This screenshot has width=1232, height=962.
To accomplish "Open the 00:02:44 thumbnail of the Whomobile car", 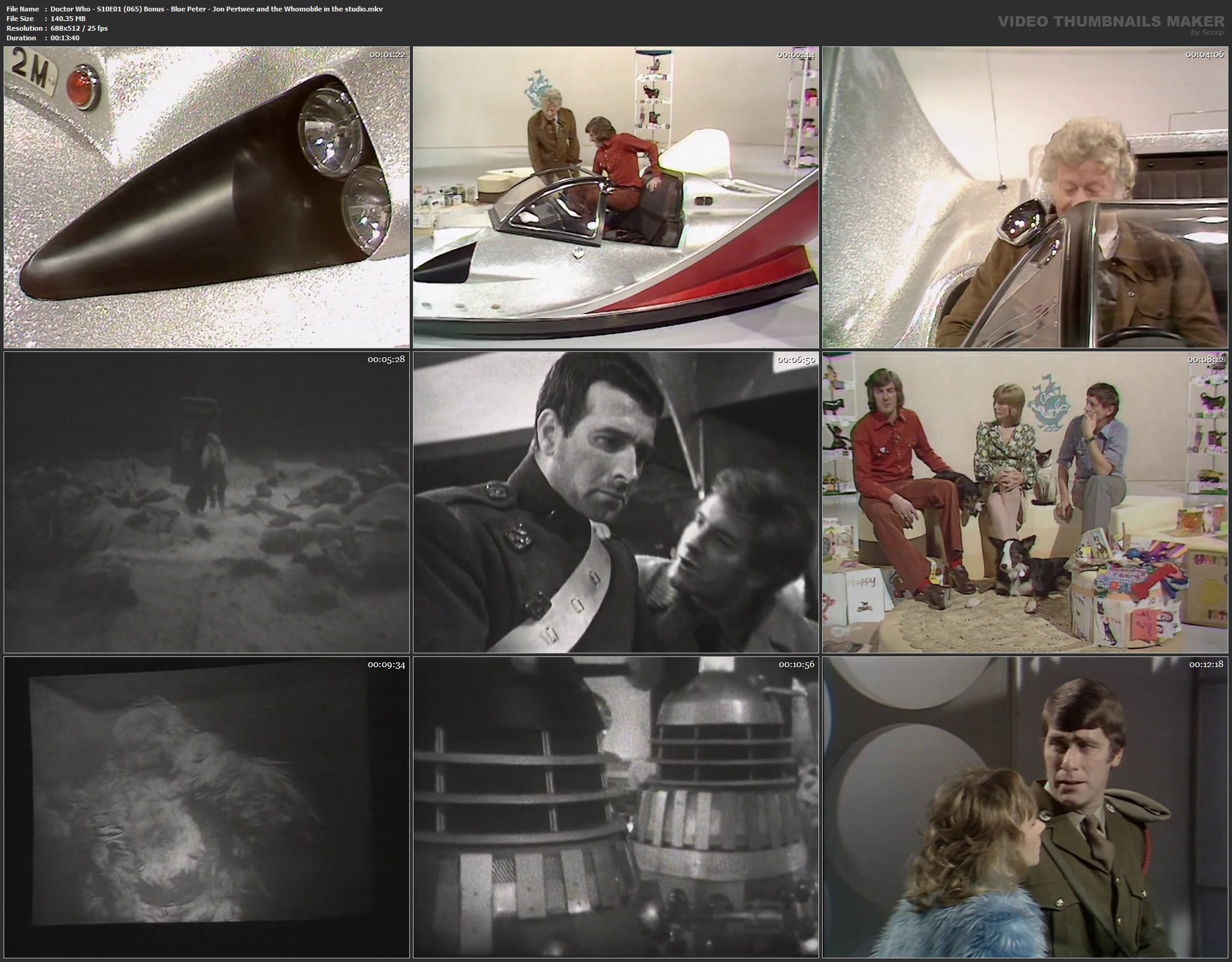I will [616, 197].
